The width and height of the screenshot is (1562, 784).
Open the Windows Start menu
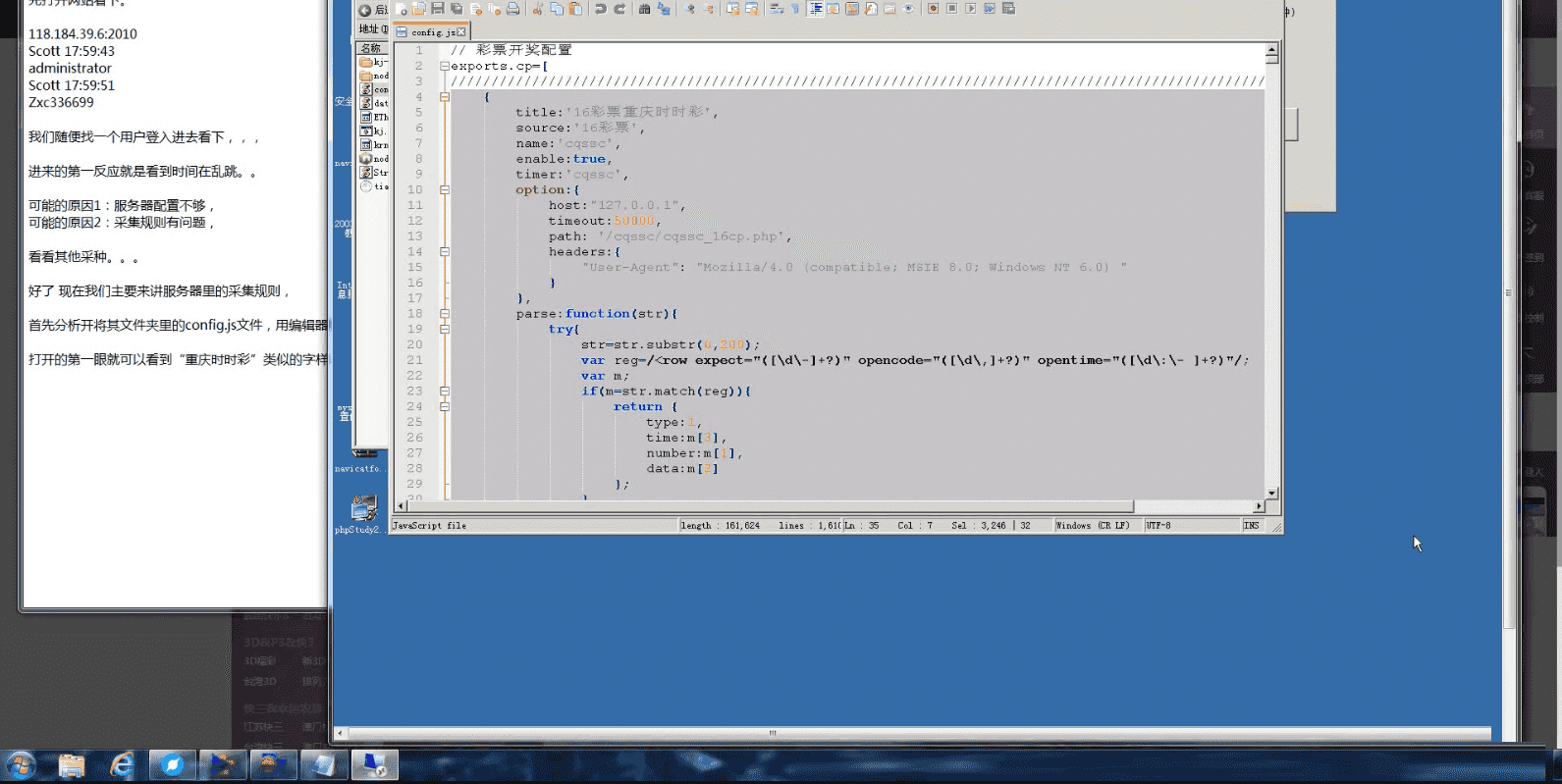pos(20,765)
